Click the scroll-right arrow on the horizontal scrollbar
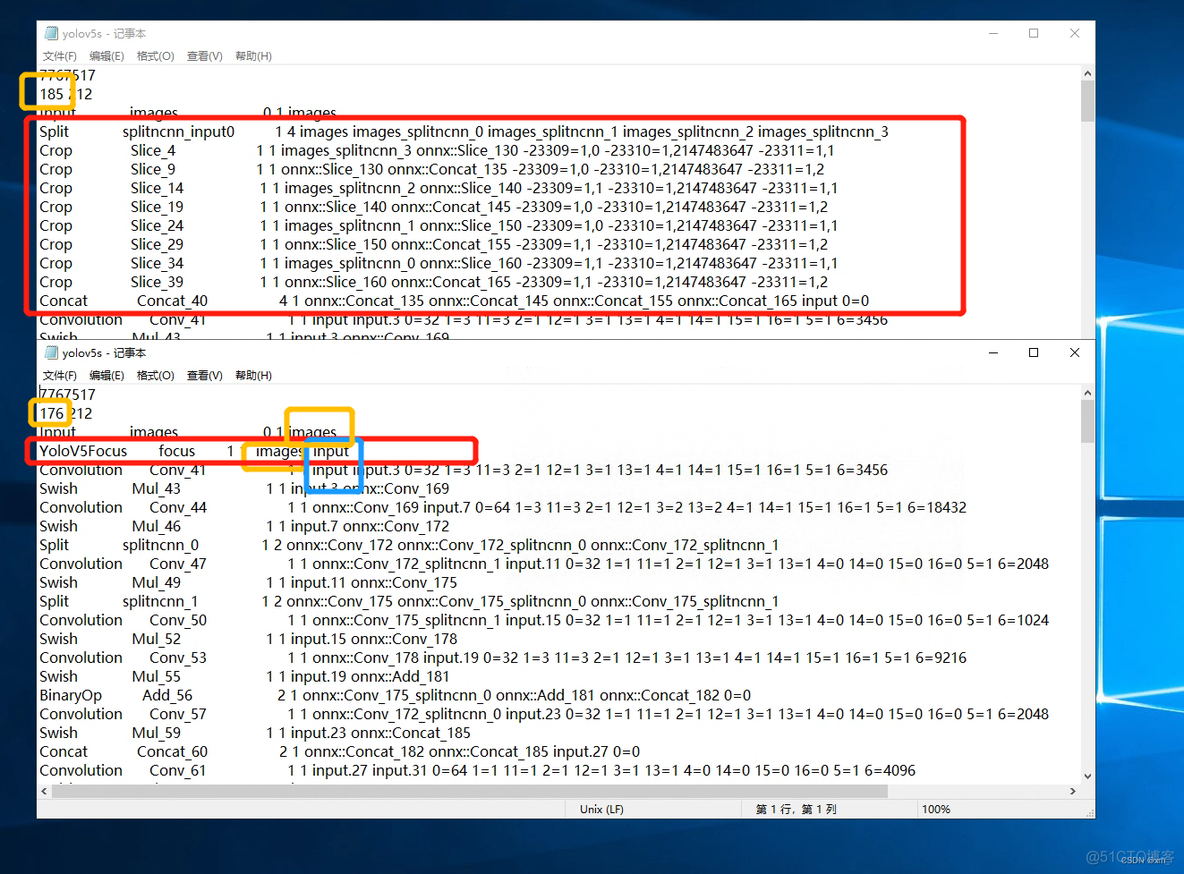 [1073, 791]
